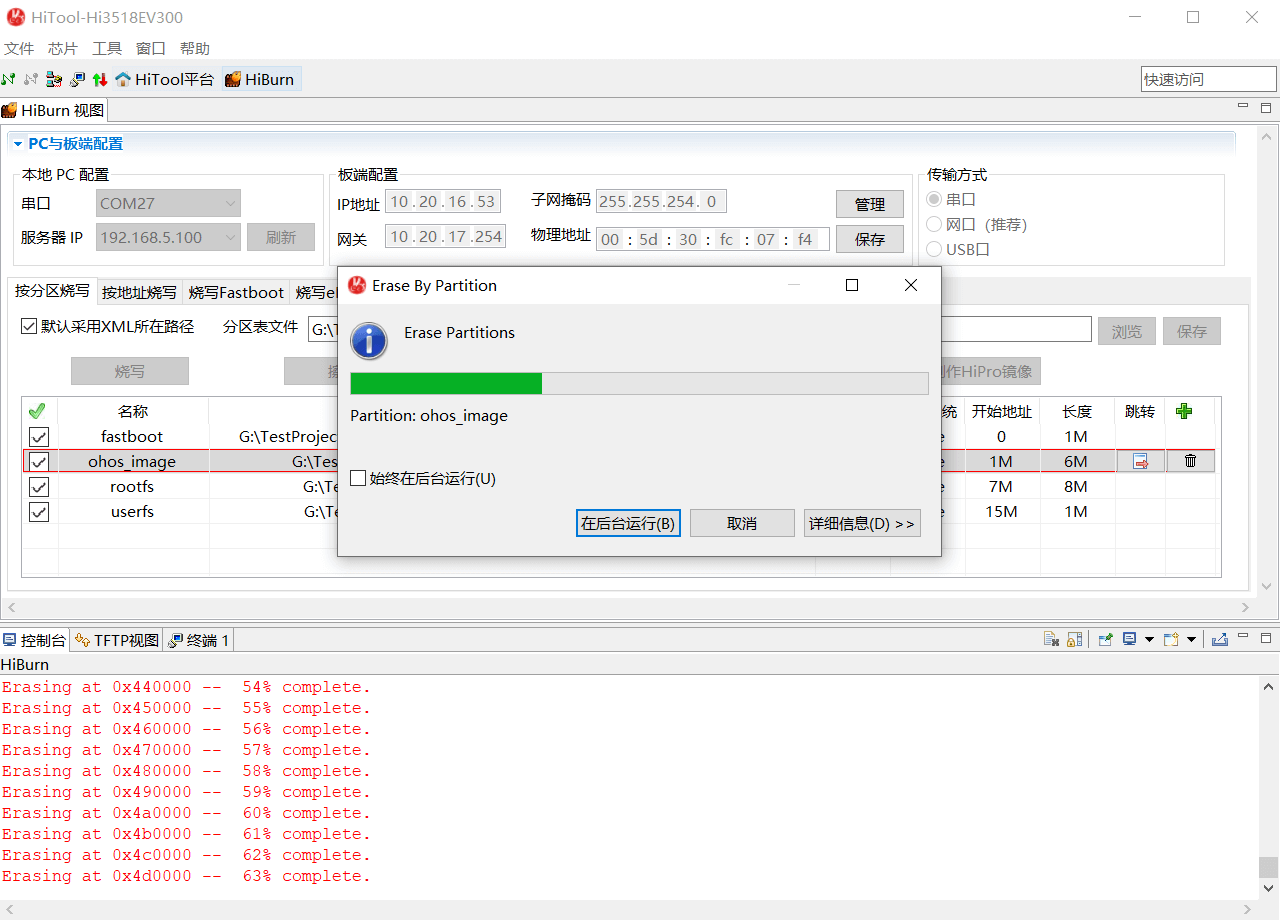
Task: Switch to the TFTP视图 tab
Action: pyautogui.click(x=117, y=640)
